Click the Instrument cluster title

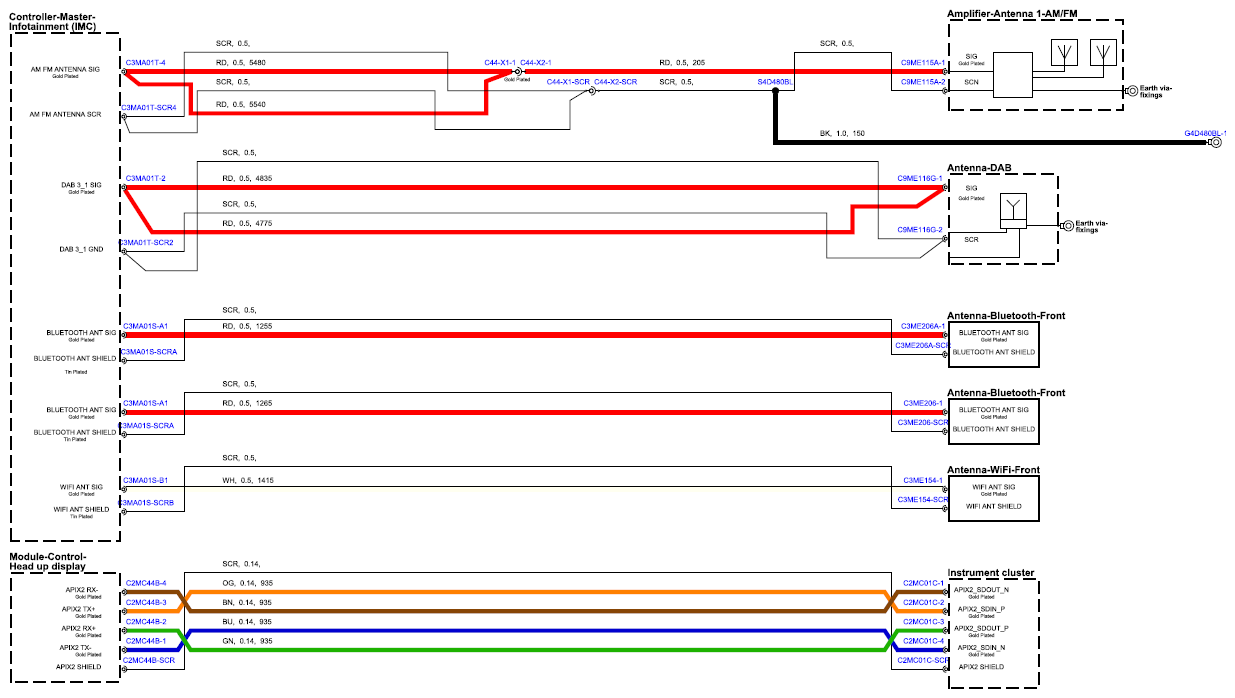coord(991,573)
